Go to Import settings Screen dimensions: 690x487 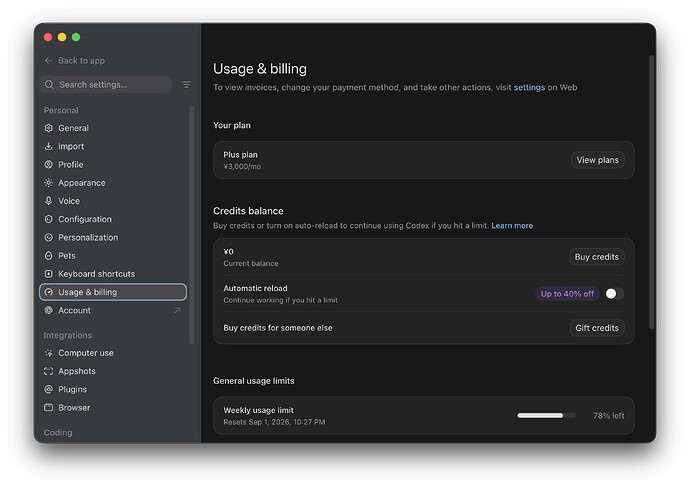point(113,146)
